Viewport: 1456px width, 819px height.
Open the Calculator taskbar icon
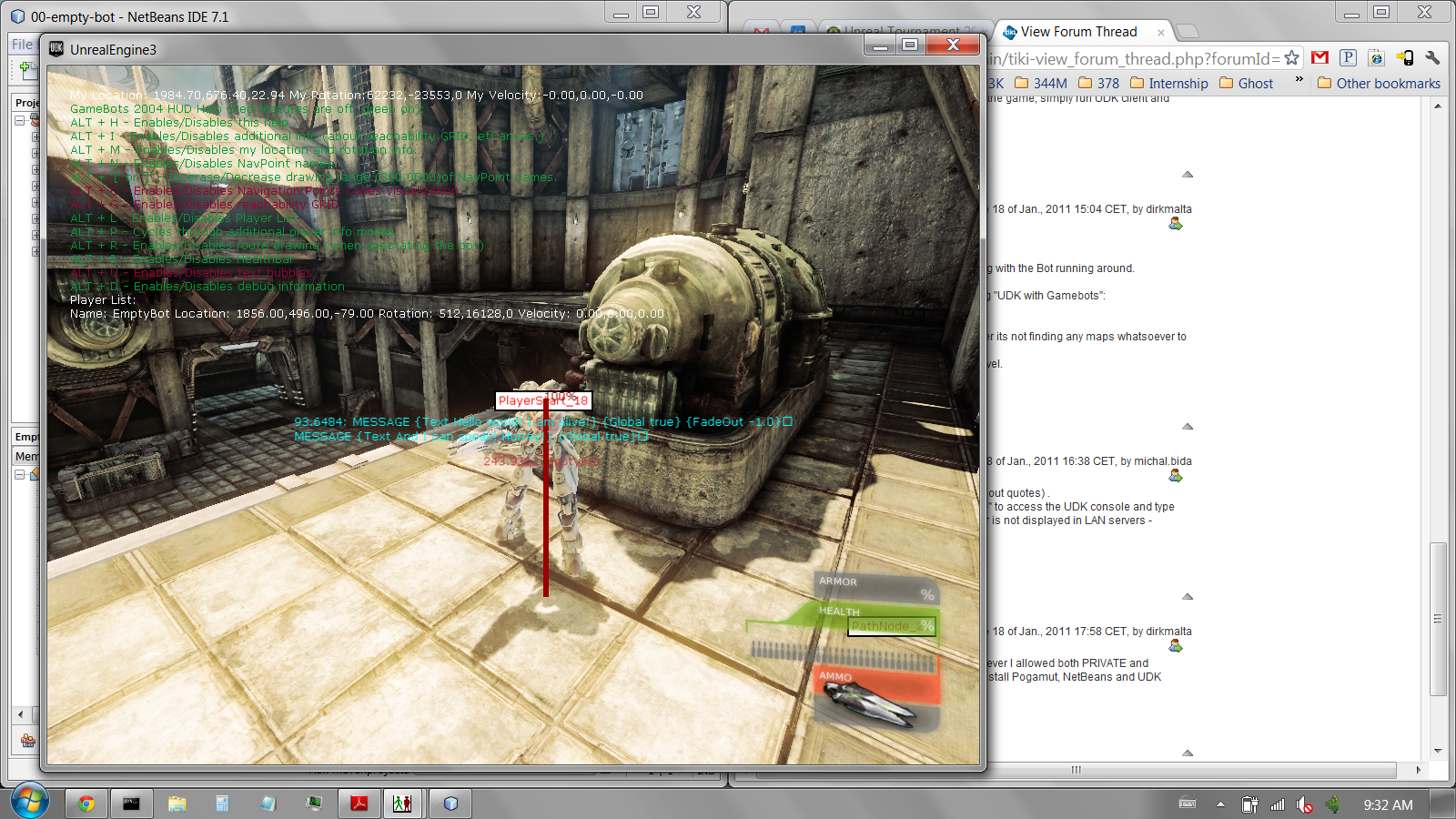tap(223, 804)
